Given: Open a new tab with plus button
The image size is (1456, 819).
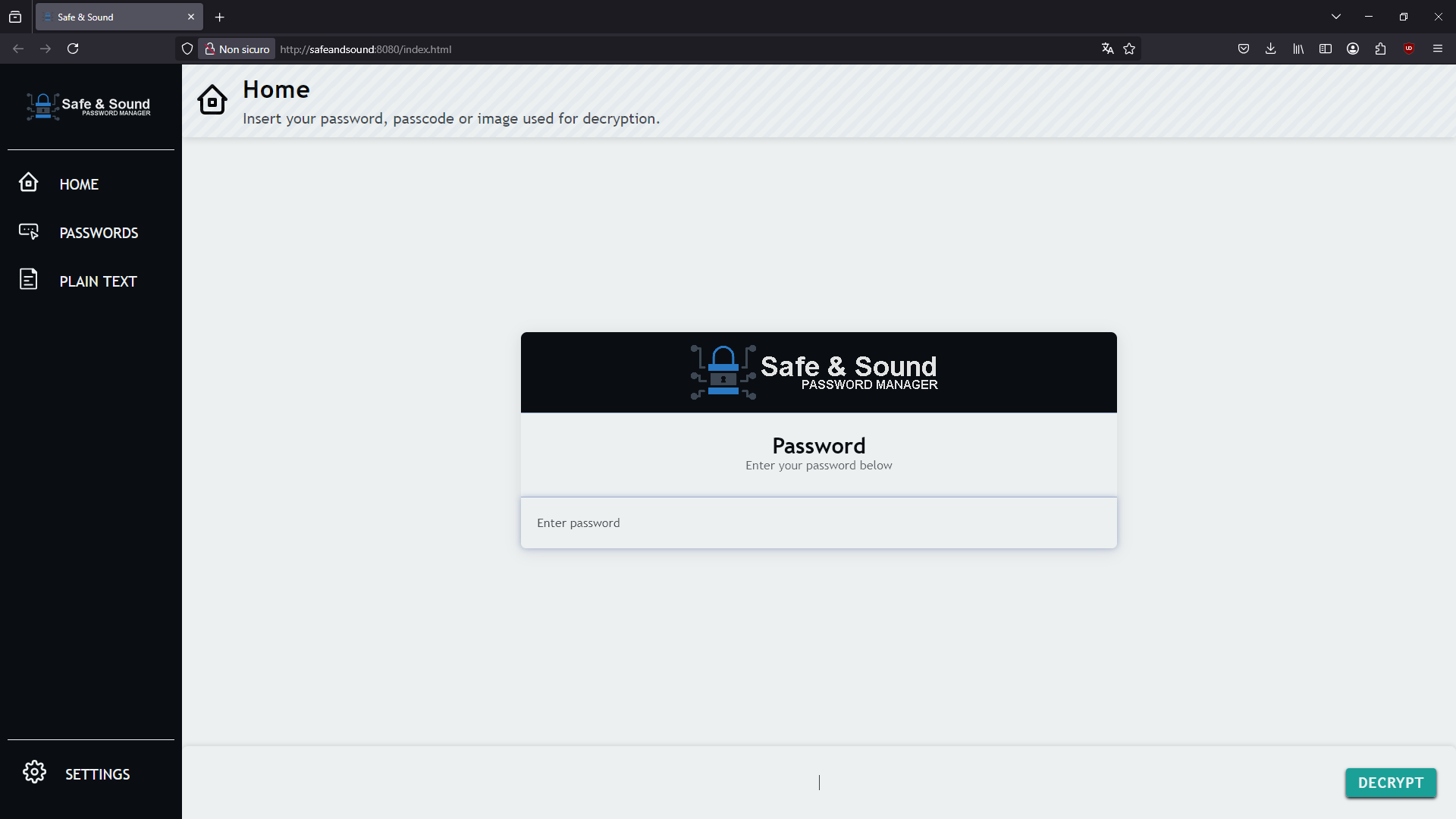Looking at the screenshot, I should 220,17.
